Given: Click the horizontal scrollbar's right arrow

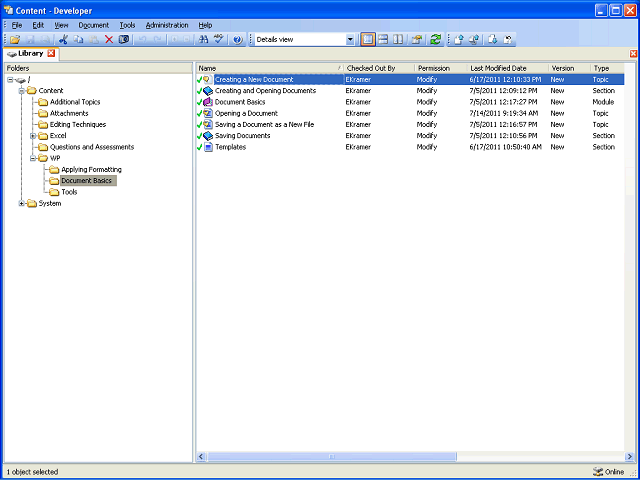Looking at the screenshot, I should 629,456.
